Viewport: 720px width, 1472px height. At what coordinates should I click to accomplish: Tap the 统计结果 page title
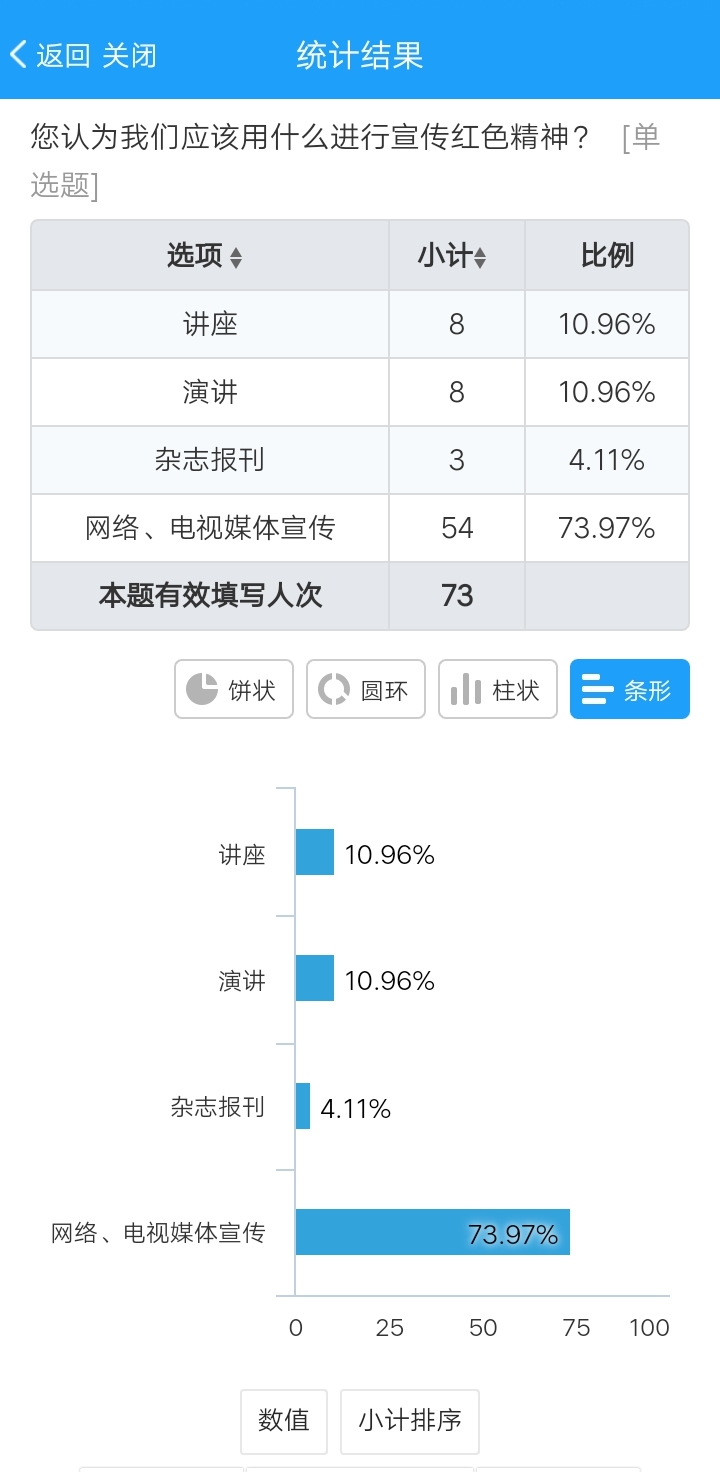point(360,55)
